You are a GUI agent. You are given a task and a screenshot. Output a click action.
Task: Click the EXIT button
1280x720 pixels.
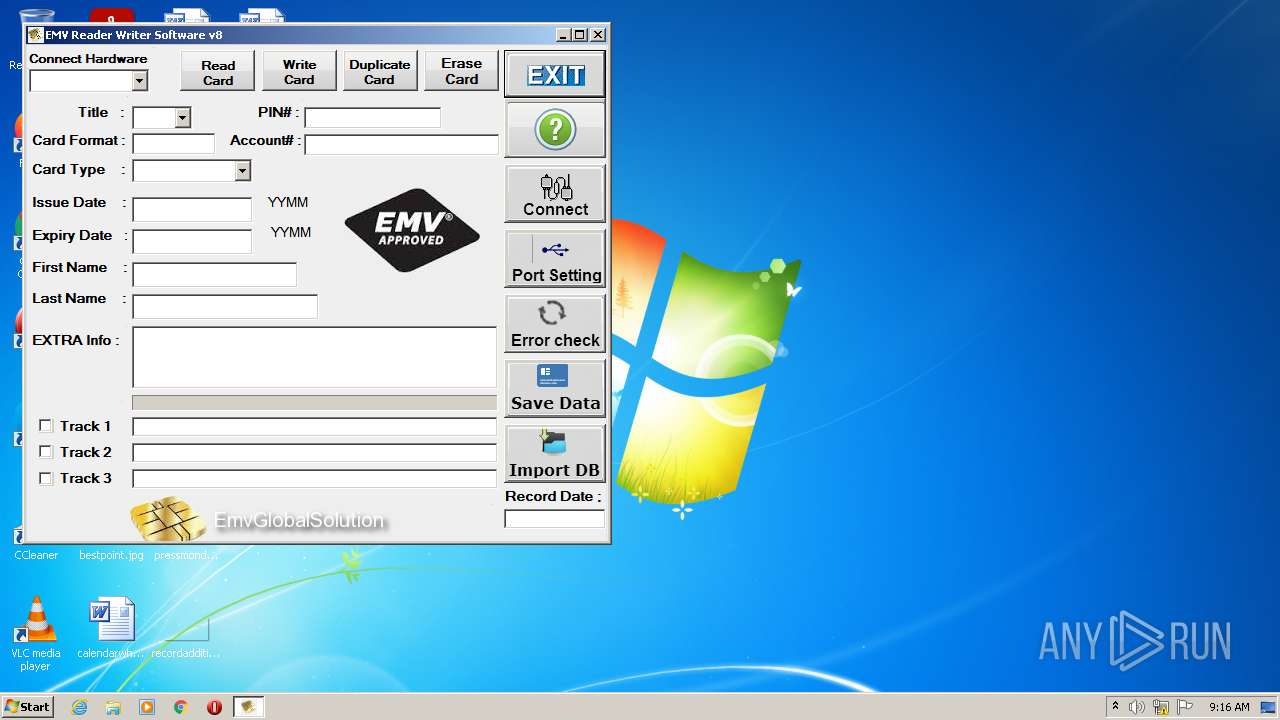click(x=555, y=75)
